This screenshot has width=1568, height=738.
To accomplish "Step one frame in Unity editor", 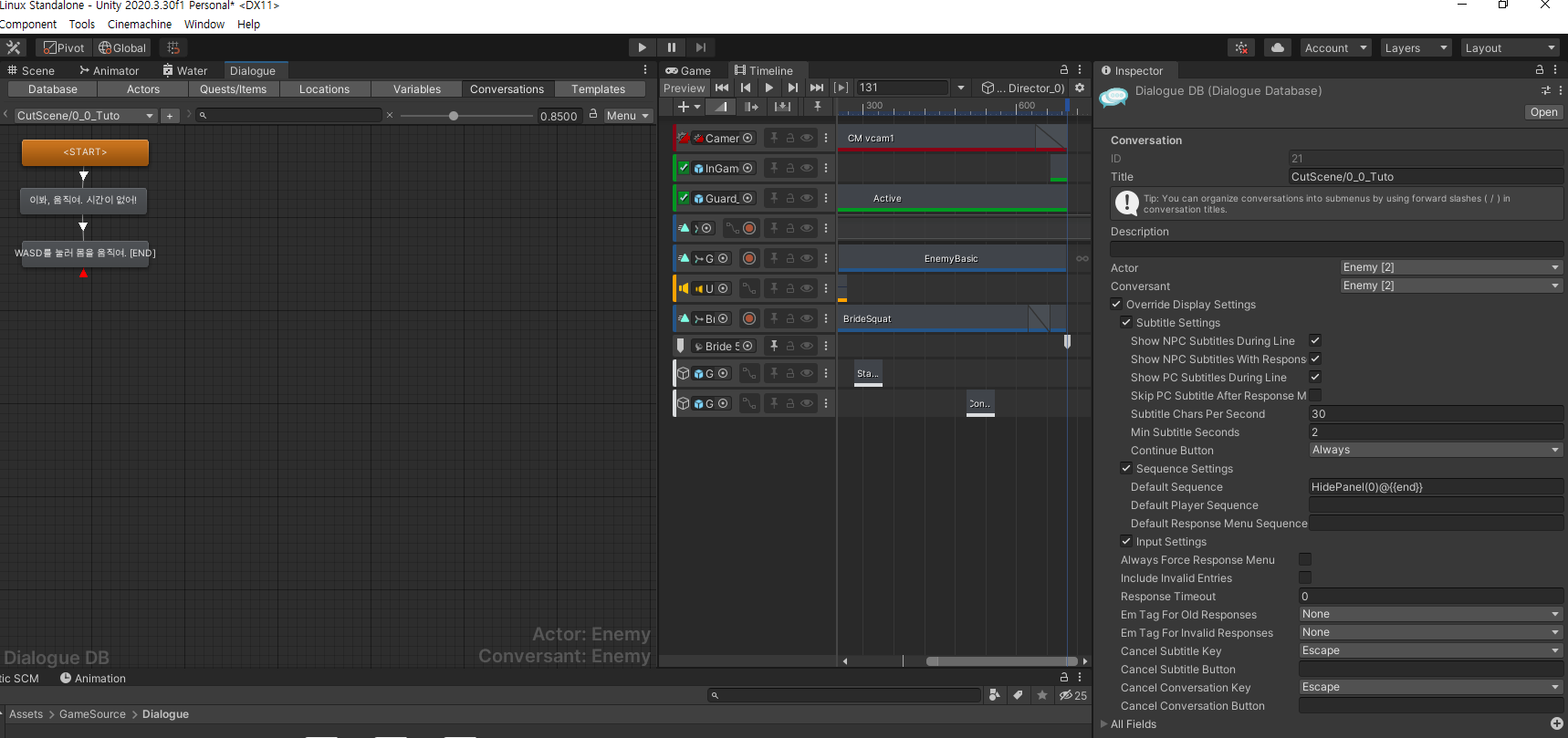I will [x=701, y=47].
